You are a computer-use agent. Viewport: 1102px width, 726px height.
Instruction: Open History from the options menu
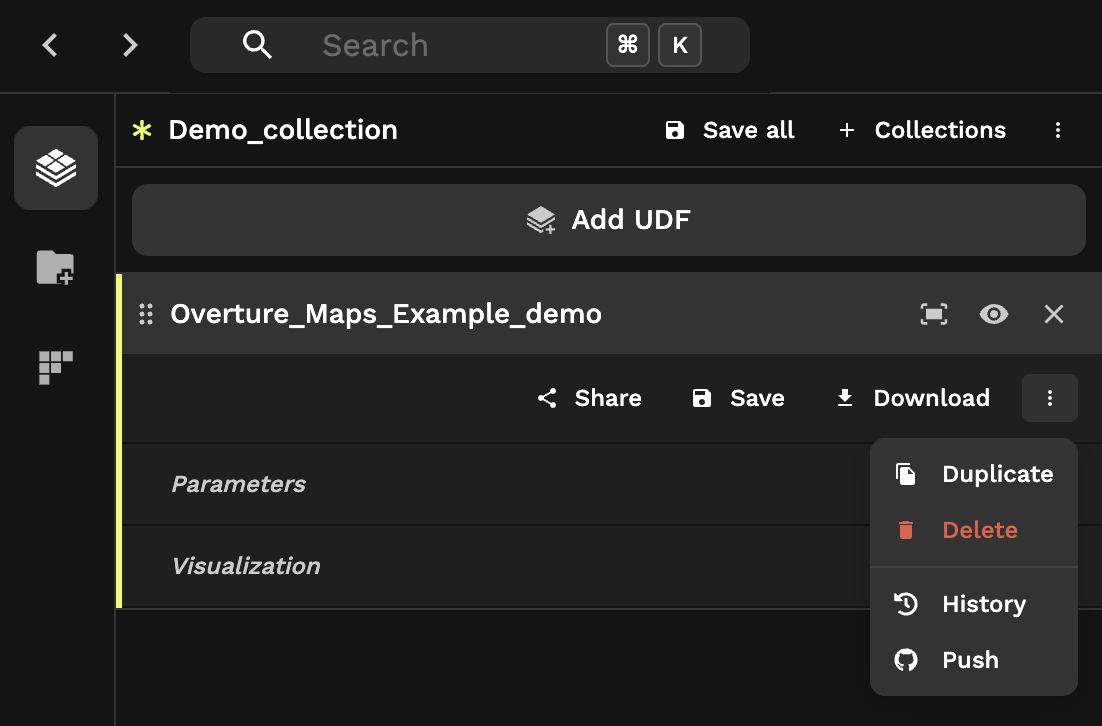(973, 604)
